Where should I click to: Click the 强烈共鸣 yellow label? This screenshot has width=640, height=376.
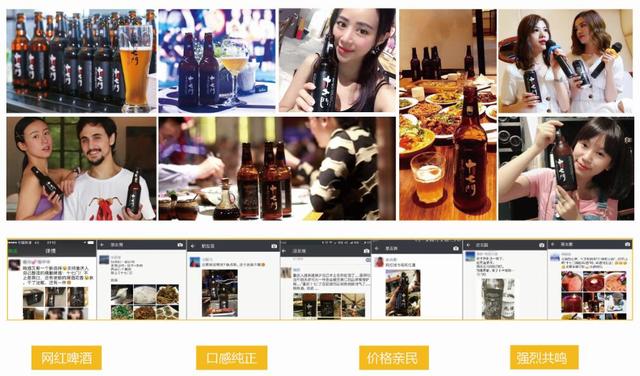[544, 358]
